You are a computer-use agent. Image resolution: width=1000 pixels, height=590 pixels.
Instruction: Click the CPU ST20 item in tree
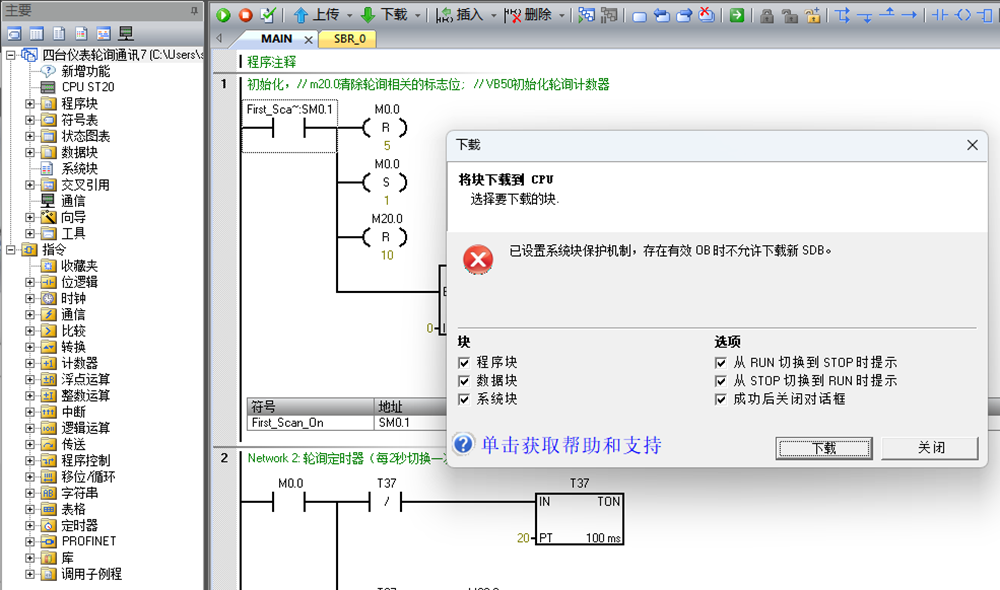pos(87,87)
